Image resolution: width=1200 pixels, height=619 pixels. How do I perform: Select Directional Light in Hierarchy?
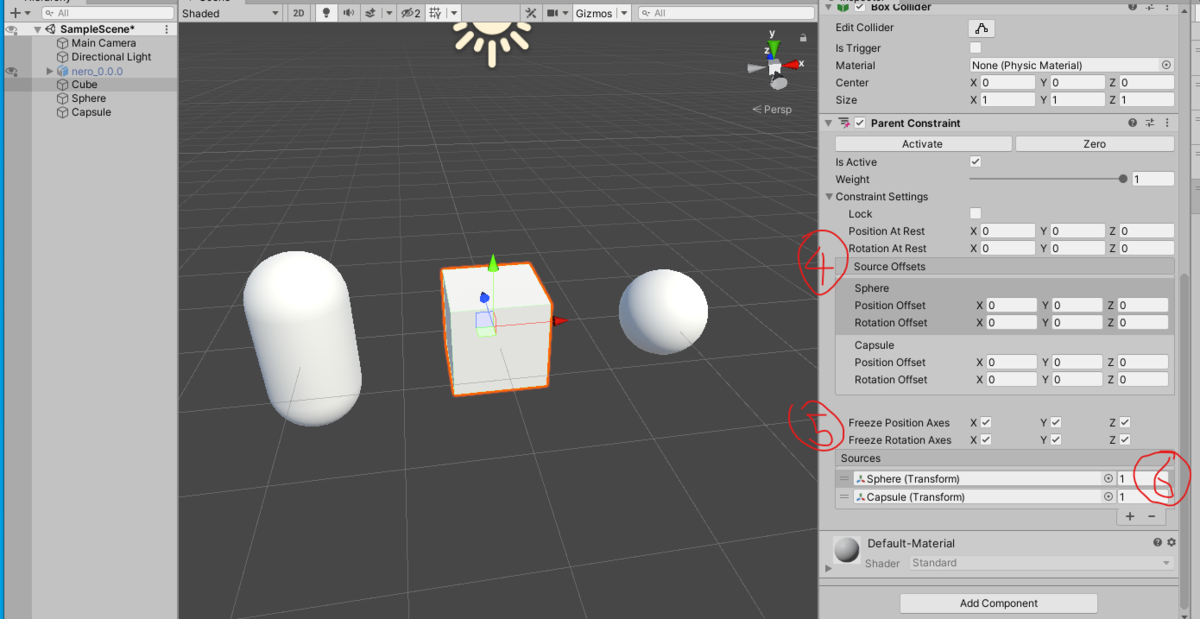(x=111, y=57)
